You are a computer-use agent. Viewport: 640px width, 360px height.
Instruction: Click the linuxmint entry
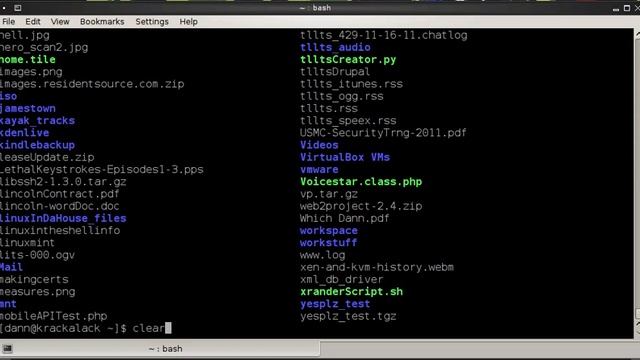27,243
